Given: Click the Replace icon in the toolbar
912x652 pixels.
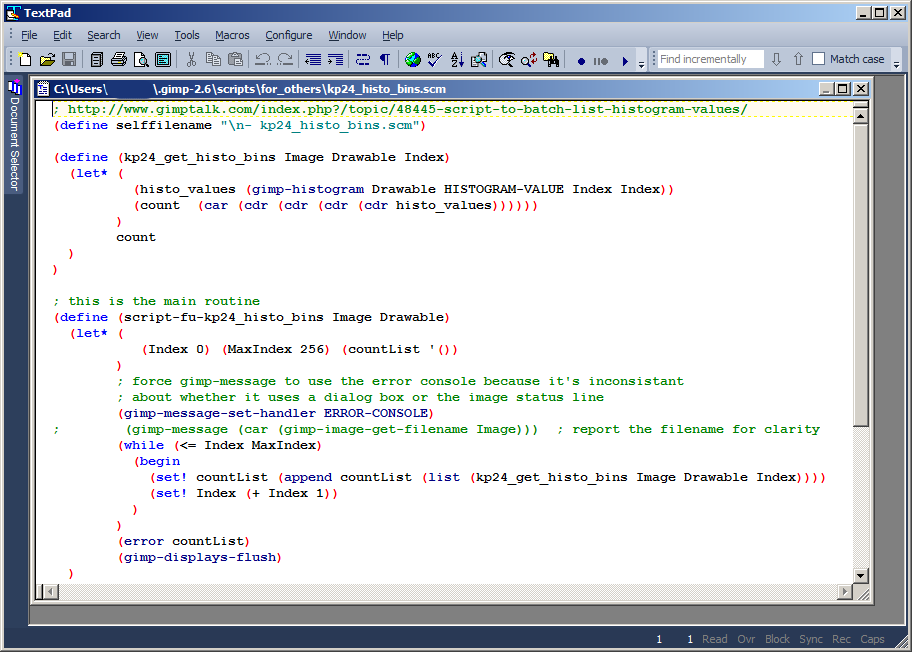Looking at the screenshot, I should tap(529, 59).
